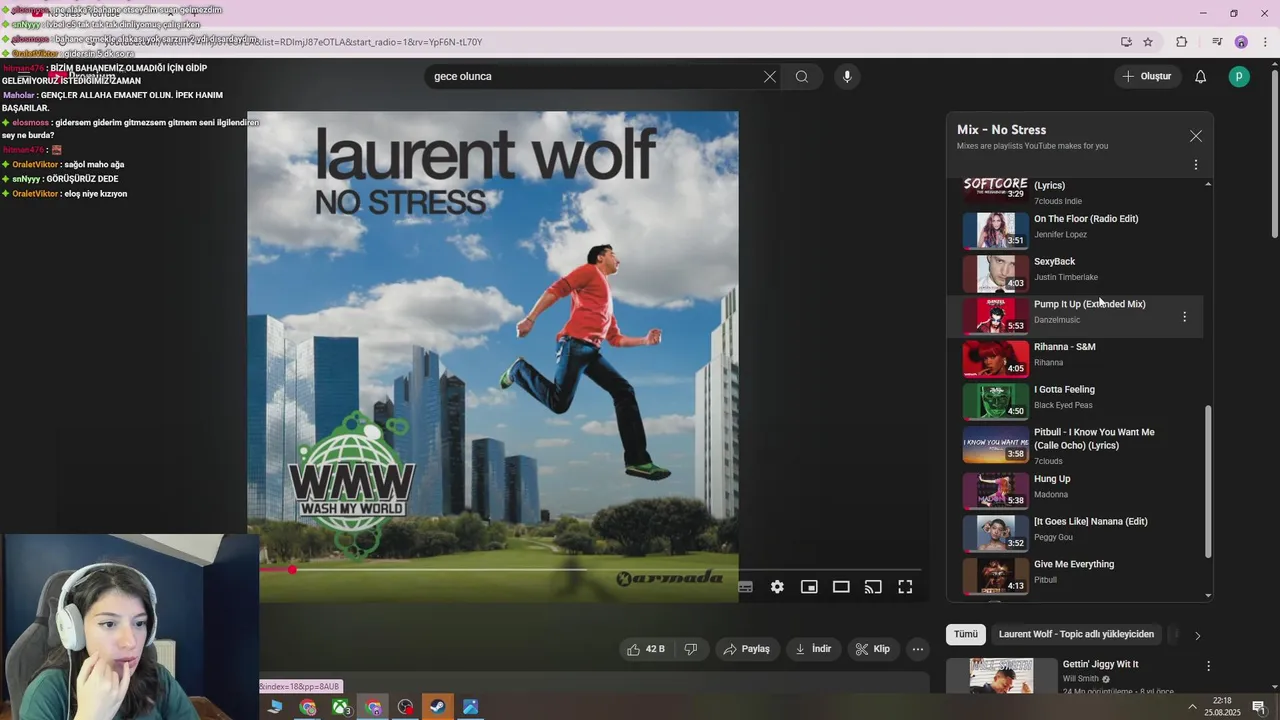Open Chrome's media control button
The image size is (1280, 720).
1217,42
